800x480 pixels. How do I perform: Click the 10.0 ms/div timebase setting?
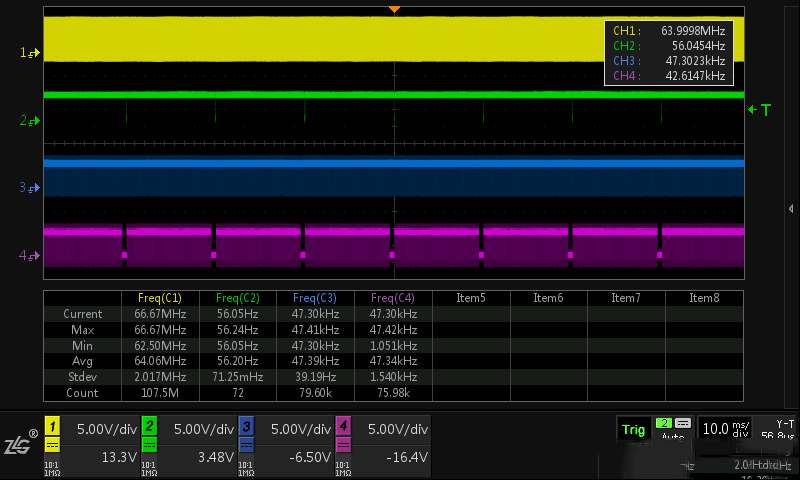tap(726, 428)
